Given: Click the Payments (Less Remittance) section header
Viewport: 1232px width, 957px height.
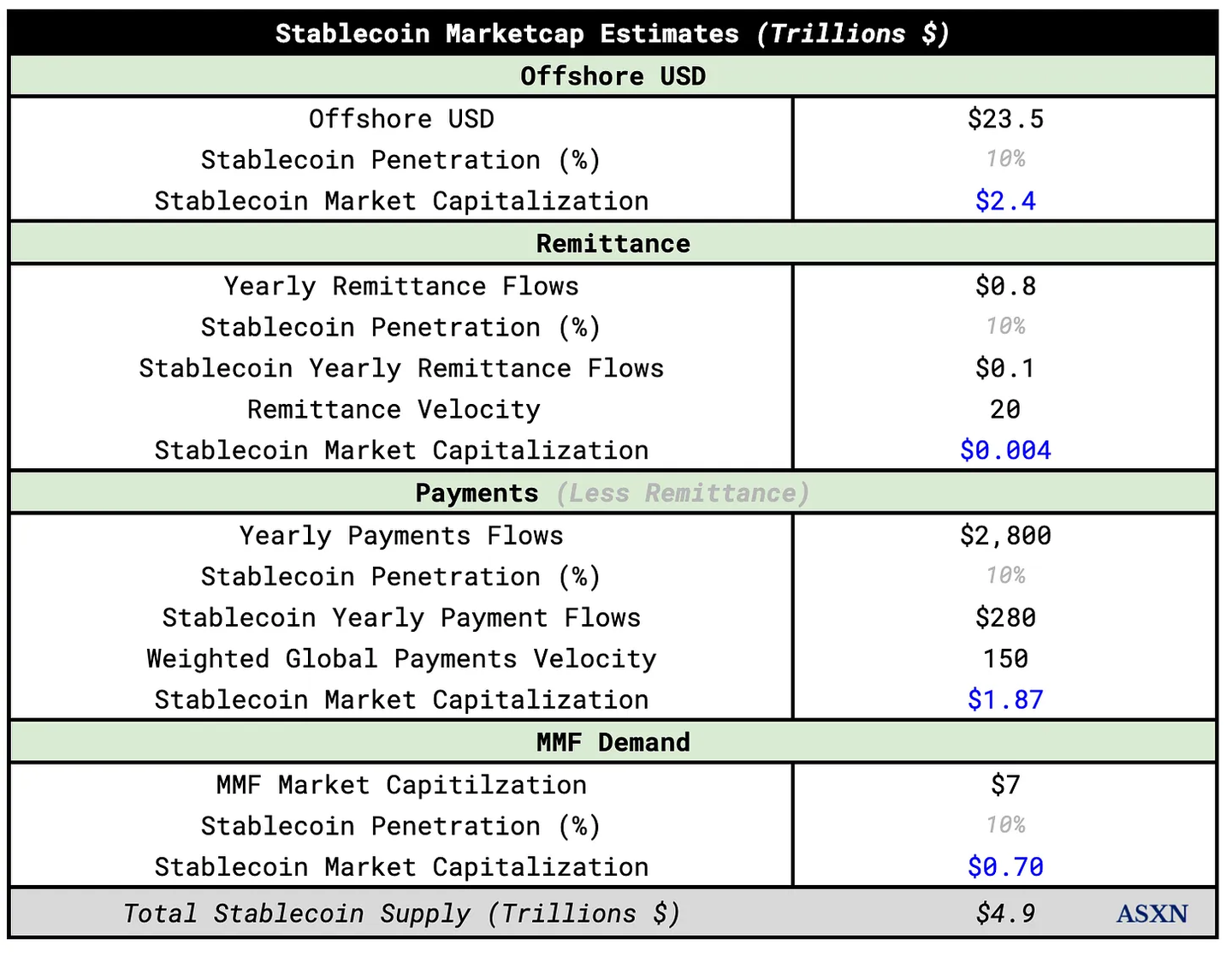Looking at the screenshot, I should pos(613,494).
